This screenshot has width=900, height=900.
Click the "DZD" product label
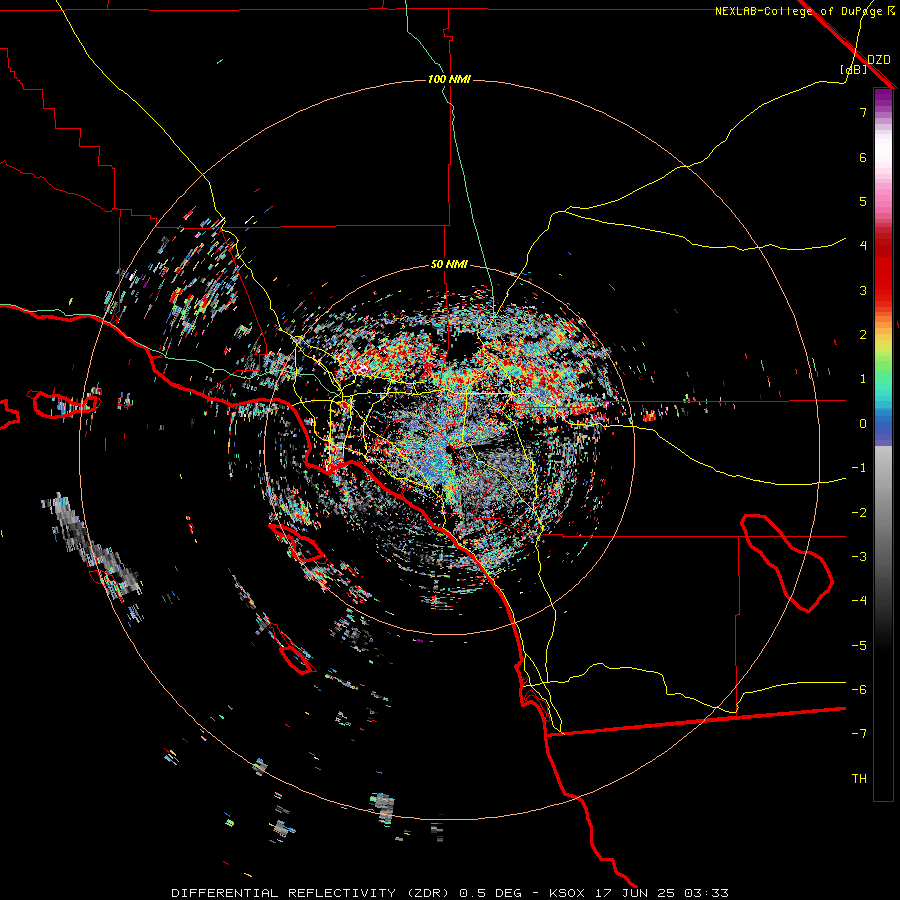coord(878,60)
